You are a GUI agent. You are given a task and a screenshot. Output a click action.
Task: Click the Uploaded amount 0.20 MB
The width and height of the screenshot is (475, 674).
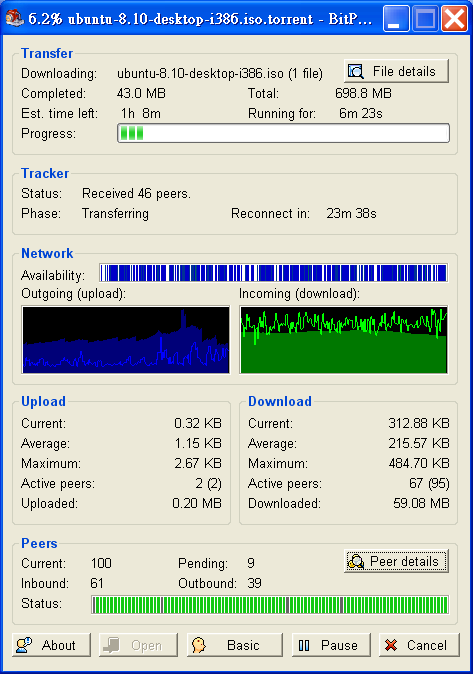[197, 503]
